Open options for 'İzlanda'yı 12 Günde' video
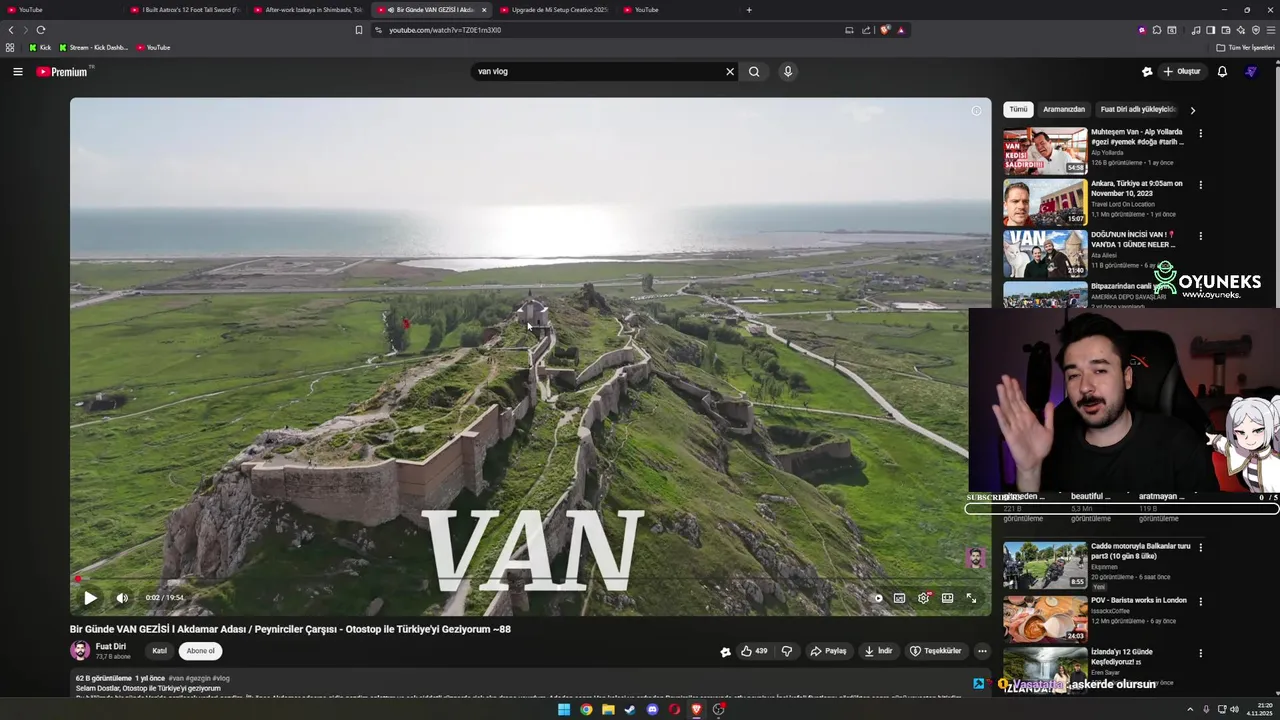The width and height of the screenshot is (1280, 720). coord(1201,653)
